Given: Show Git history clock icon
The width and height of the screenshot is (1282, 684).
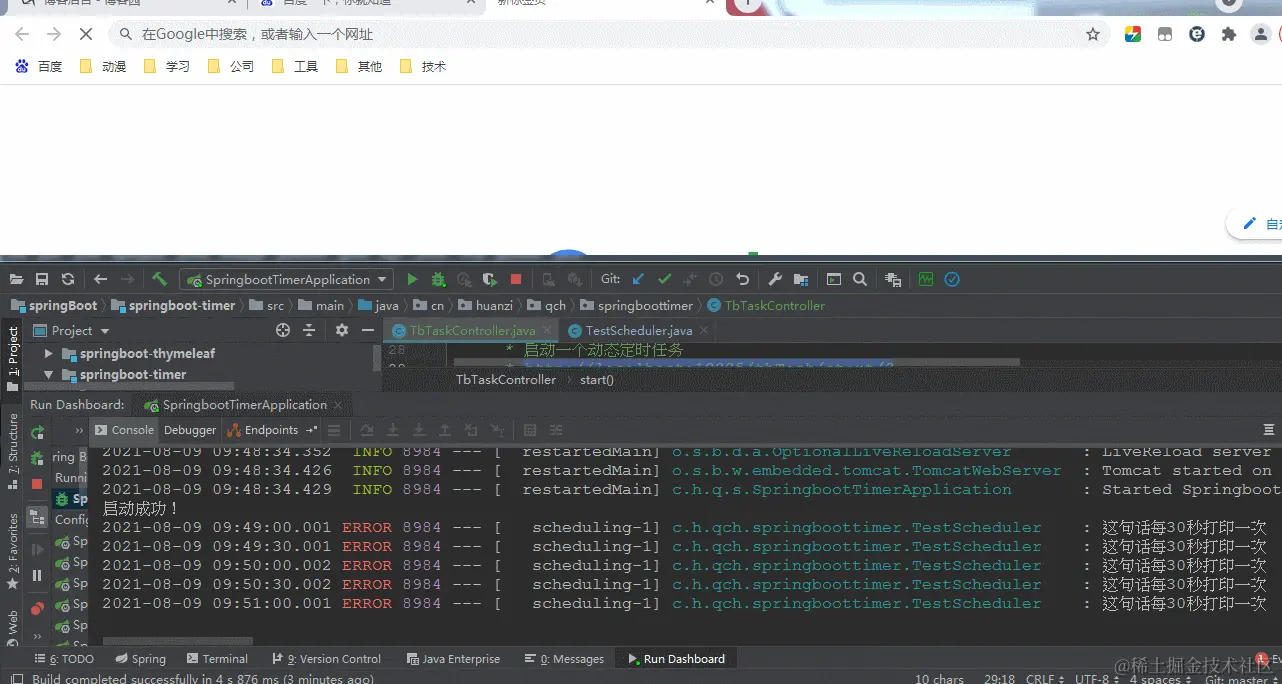Looking at the screenshot, I should [x=716, y=280].
